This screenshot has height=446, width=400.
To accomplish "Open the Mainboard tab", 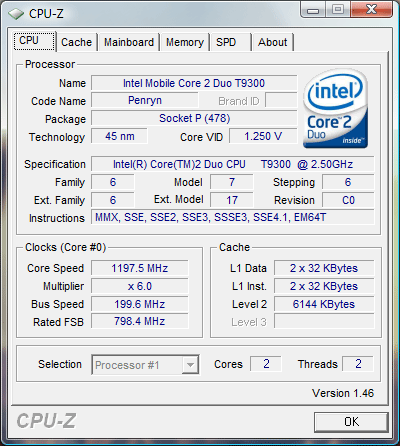I will 129,42.
